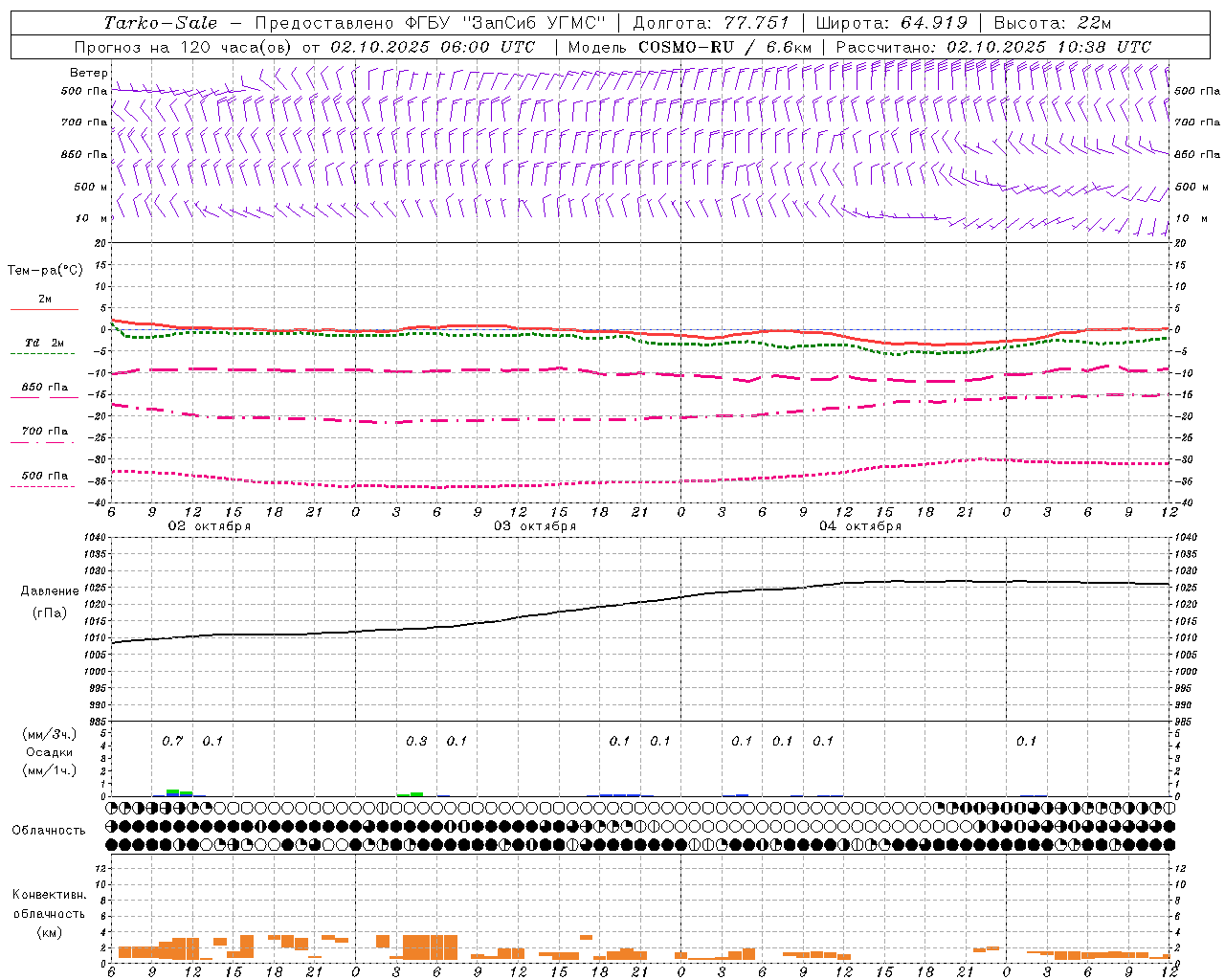Click the Осадки precipitation label
This screenshot has height=980, width=1225.
click(50, 752)
